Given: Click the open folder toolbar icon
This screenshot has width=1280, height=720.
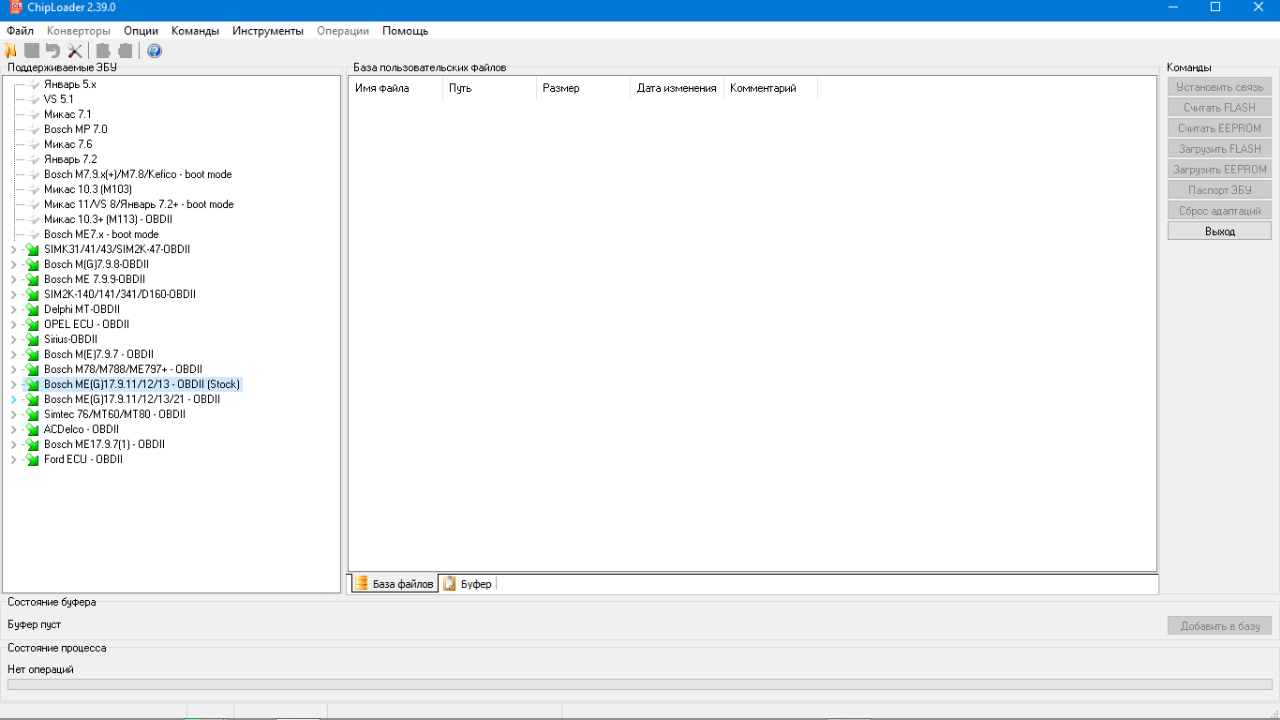Looking at the screenshot, I should click(11, 51).
